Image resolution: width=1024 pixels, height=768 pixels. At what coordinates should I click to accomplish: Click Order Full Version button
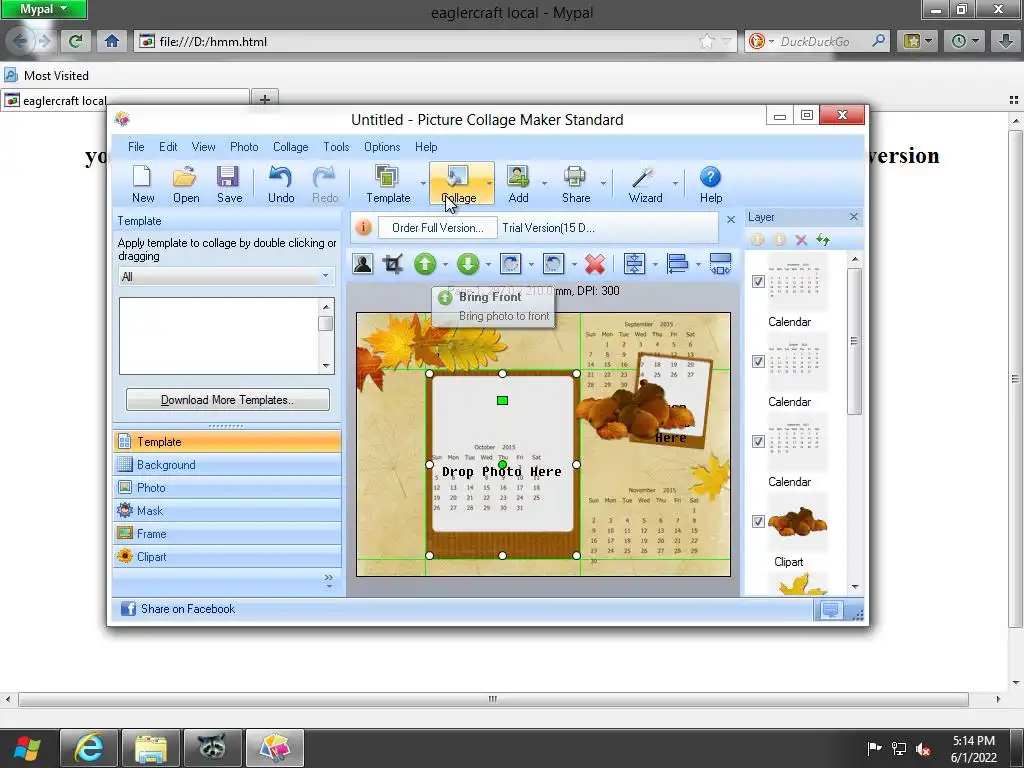438,228
